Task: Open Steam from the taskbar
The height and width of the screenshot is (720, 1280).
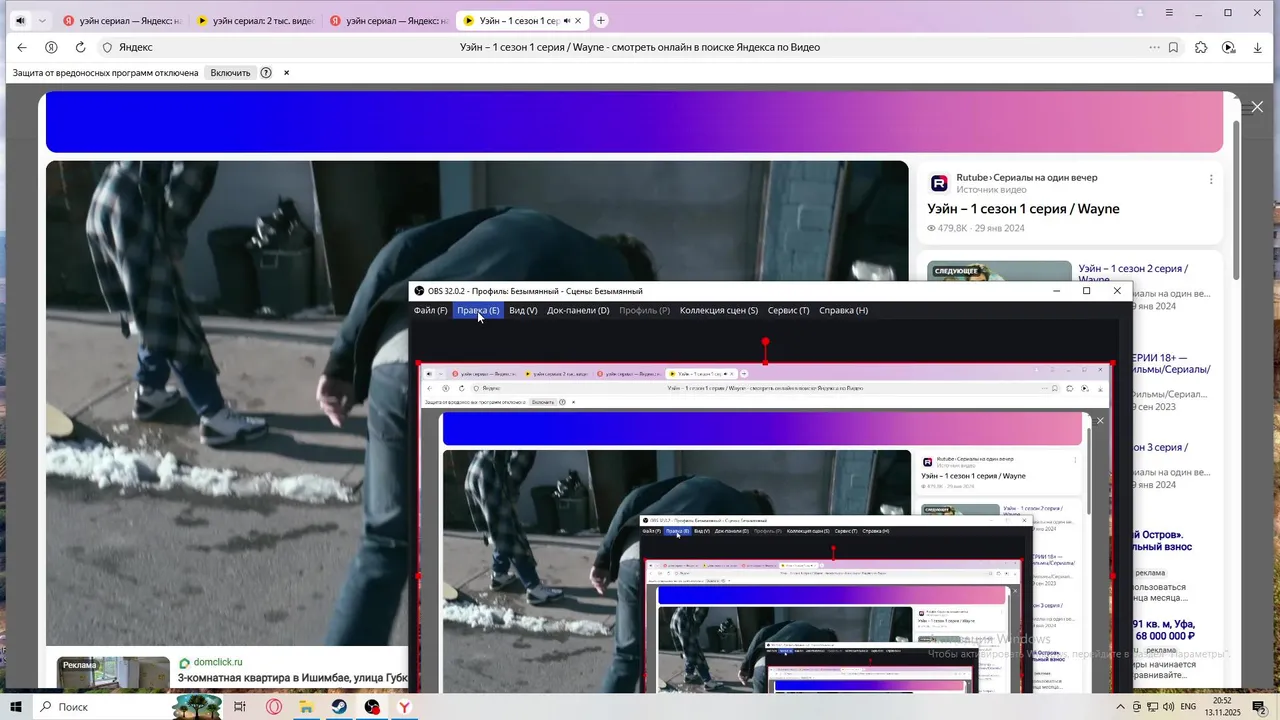Action: click(x=339, y=707)
